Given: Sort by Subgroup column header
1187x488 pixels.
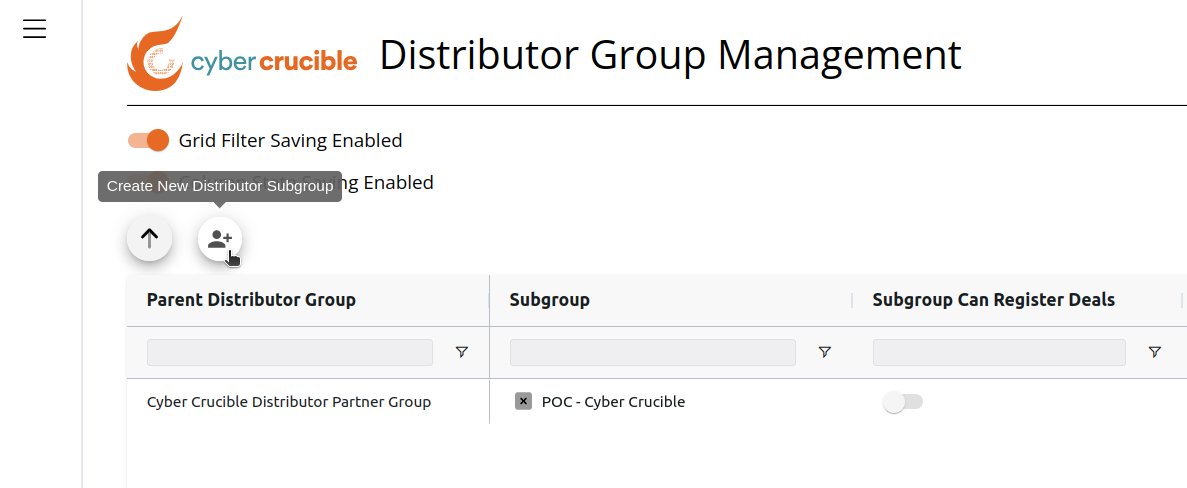Looking at the screenshot, I should pyautogui.click(x=550, y=300).
